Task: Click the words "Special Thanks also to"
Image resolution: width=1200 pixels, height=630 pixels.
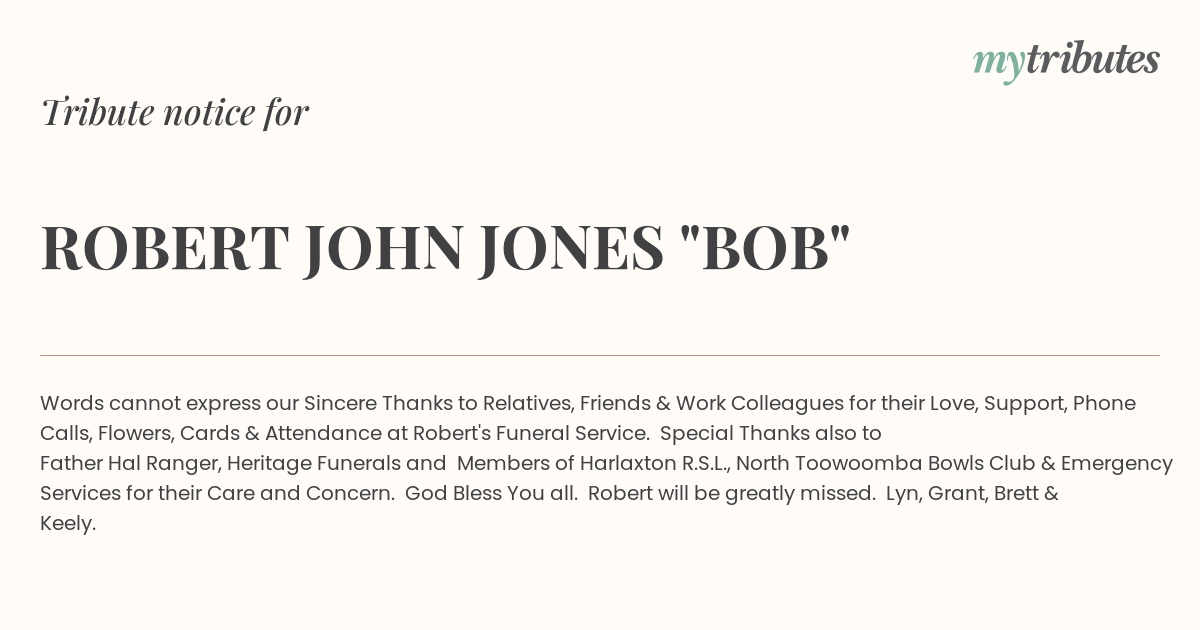Action: (x=771, y=433)
